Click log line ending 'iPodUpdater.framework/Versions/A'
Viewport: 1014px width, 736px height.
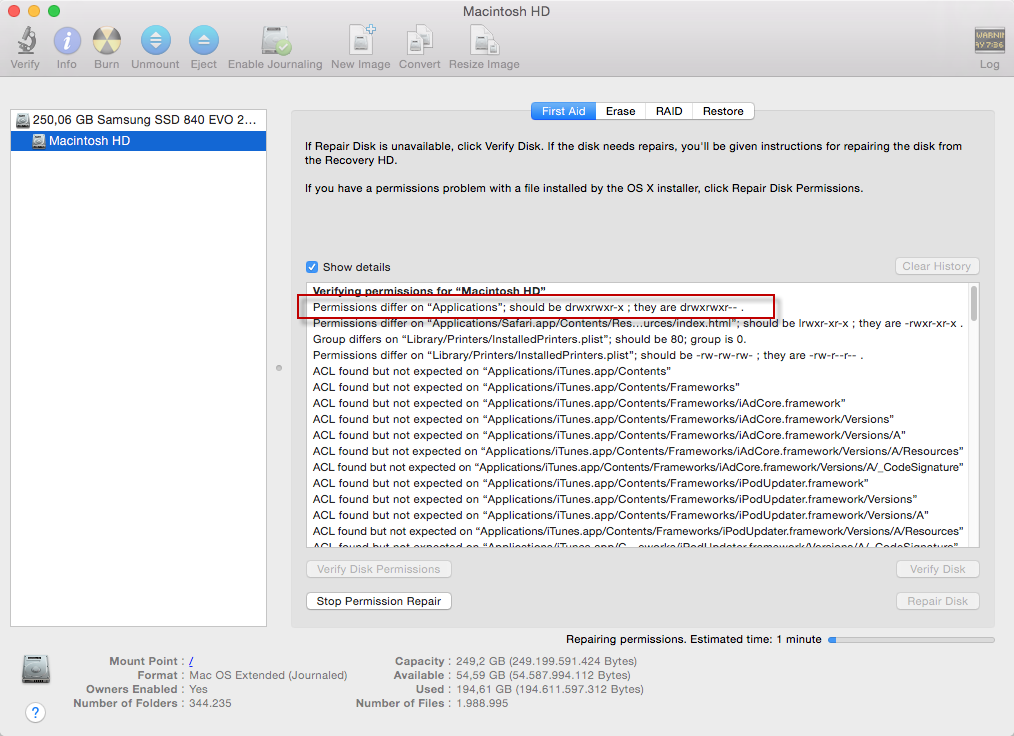point(620,515)
